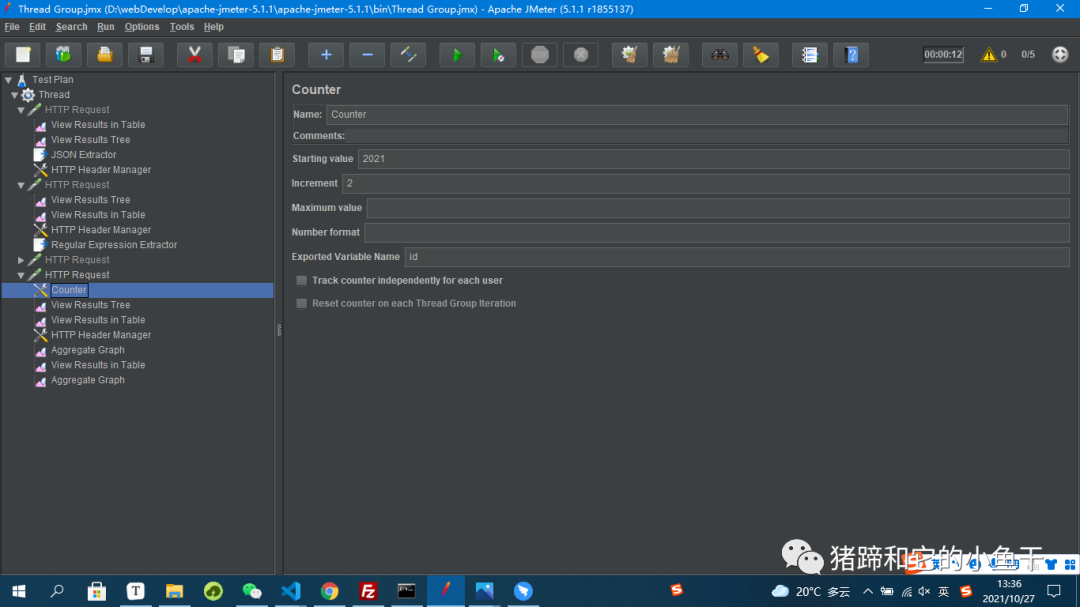Click the Shutdown test icon
The height and width of the screenshot is (607, 1080).
[581, 54]
